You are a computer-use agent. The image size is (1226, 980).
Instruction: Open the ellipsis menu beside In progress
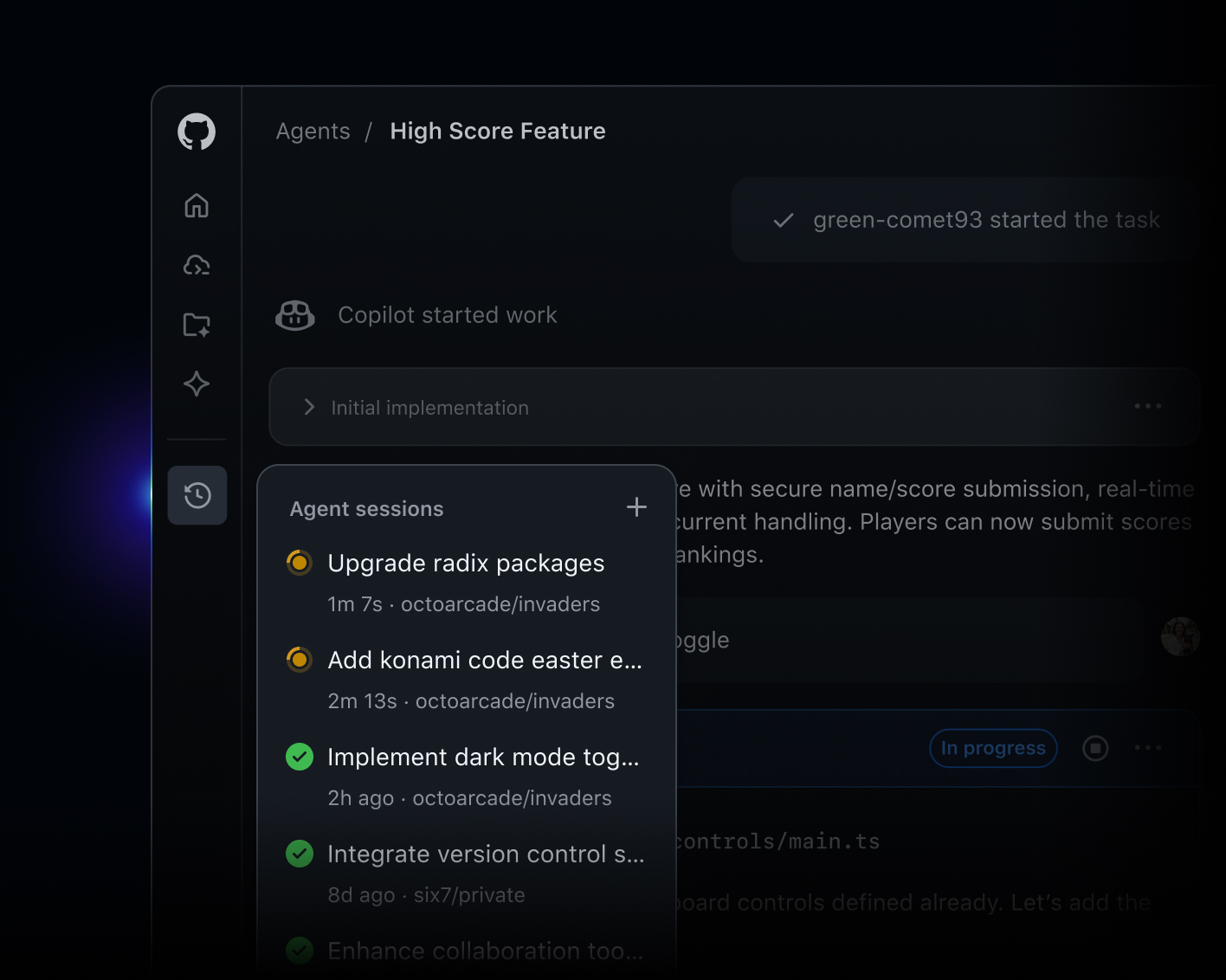click(x=1148, y=748)
